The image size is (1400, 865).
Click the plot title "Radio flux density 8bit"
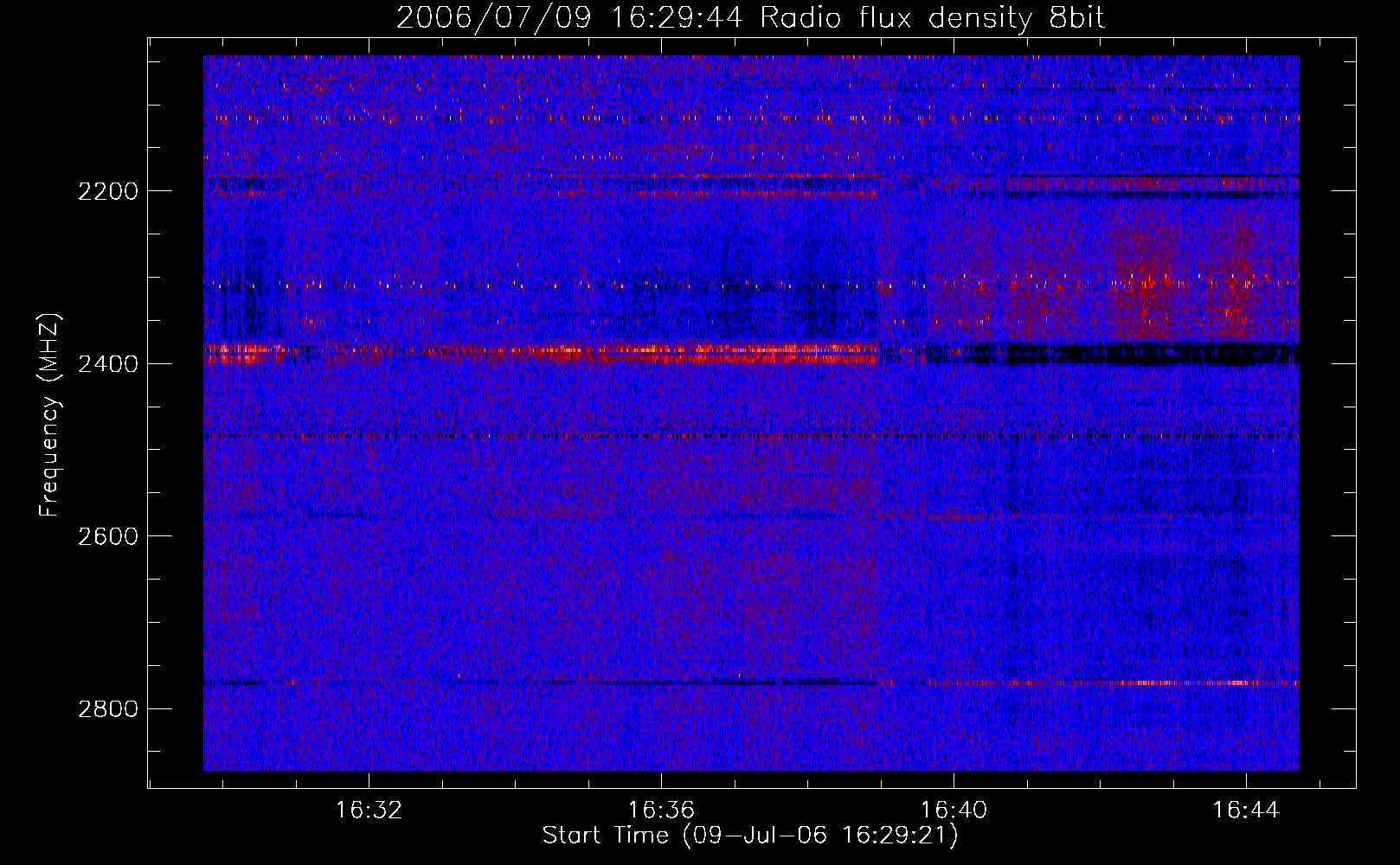pyautogui.click(x=932, y=18)
